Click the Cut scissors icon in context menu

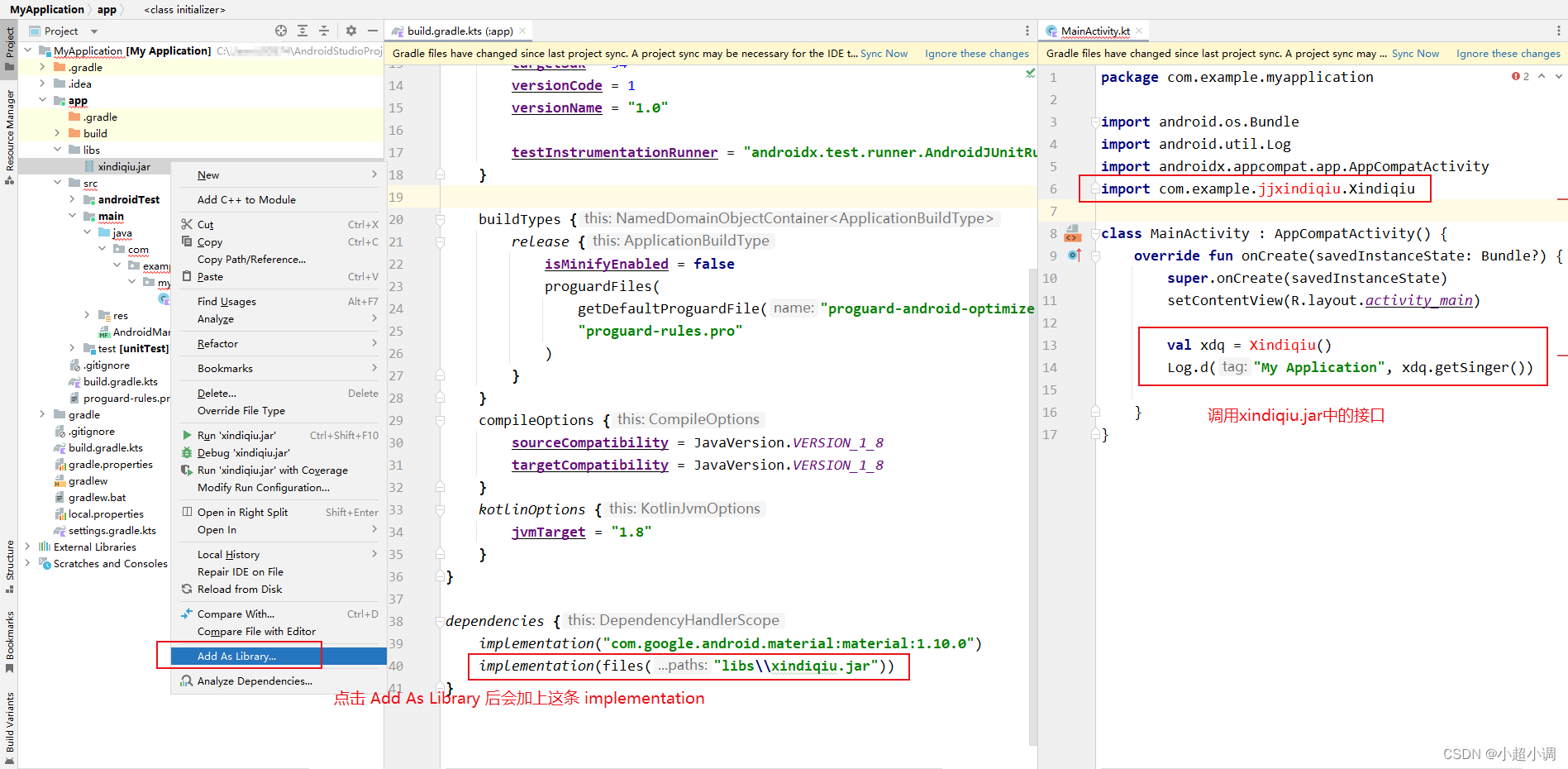[187, 224]
